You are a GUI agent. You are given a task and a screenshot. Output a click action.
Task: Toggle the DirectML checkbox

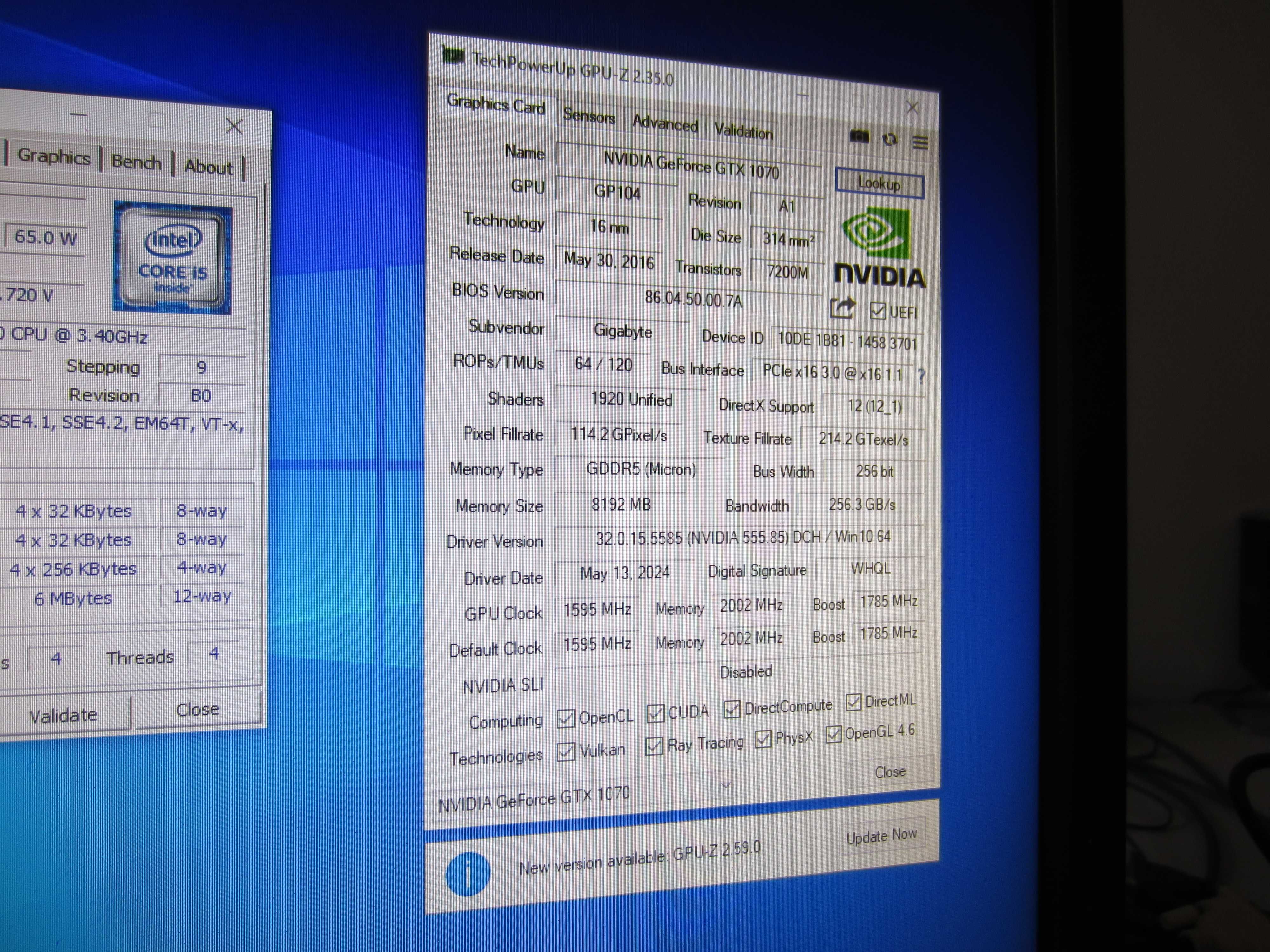tap(853, 702)
